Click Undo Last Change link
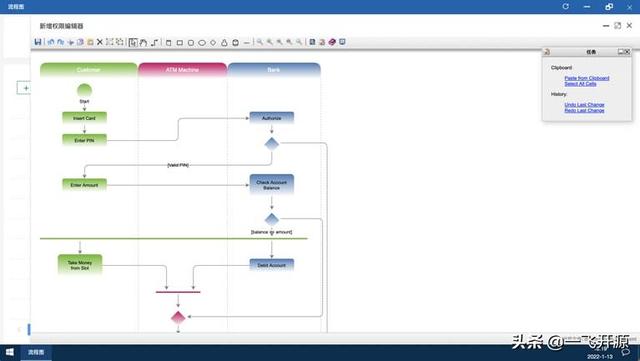640x361 pixels. point(584,105)
